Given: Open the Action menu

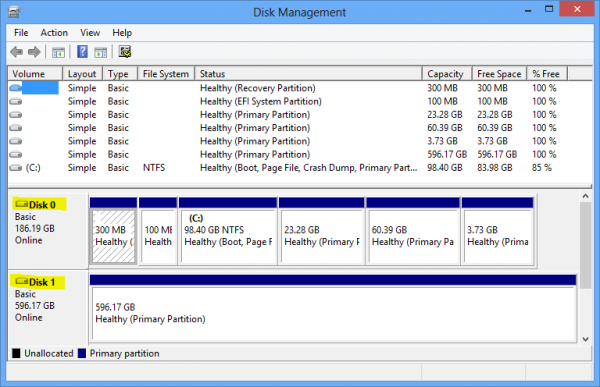Looking at the screenshot, I should click(54, 33).
